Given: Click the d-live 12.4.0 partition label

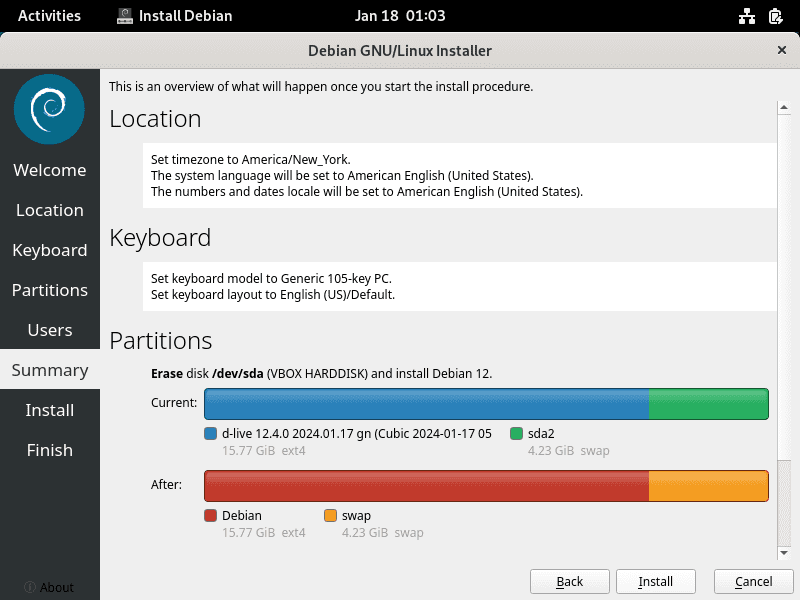Looking at the screenshot, I should click(357, 434).
